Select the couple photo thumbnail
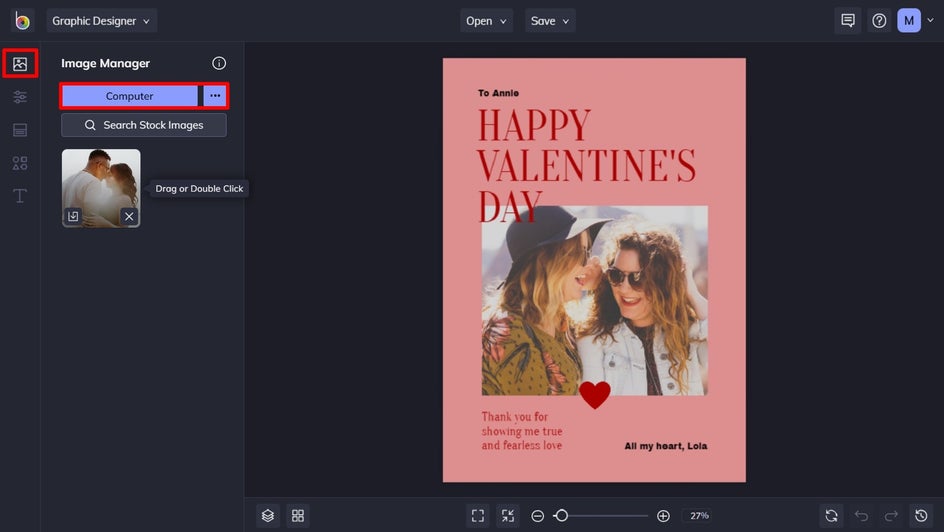Image resolution: width=944 pixels, height=532 pixels. coord(101,180)
